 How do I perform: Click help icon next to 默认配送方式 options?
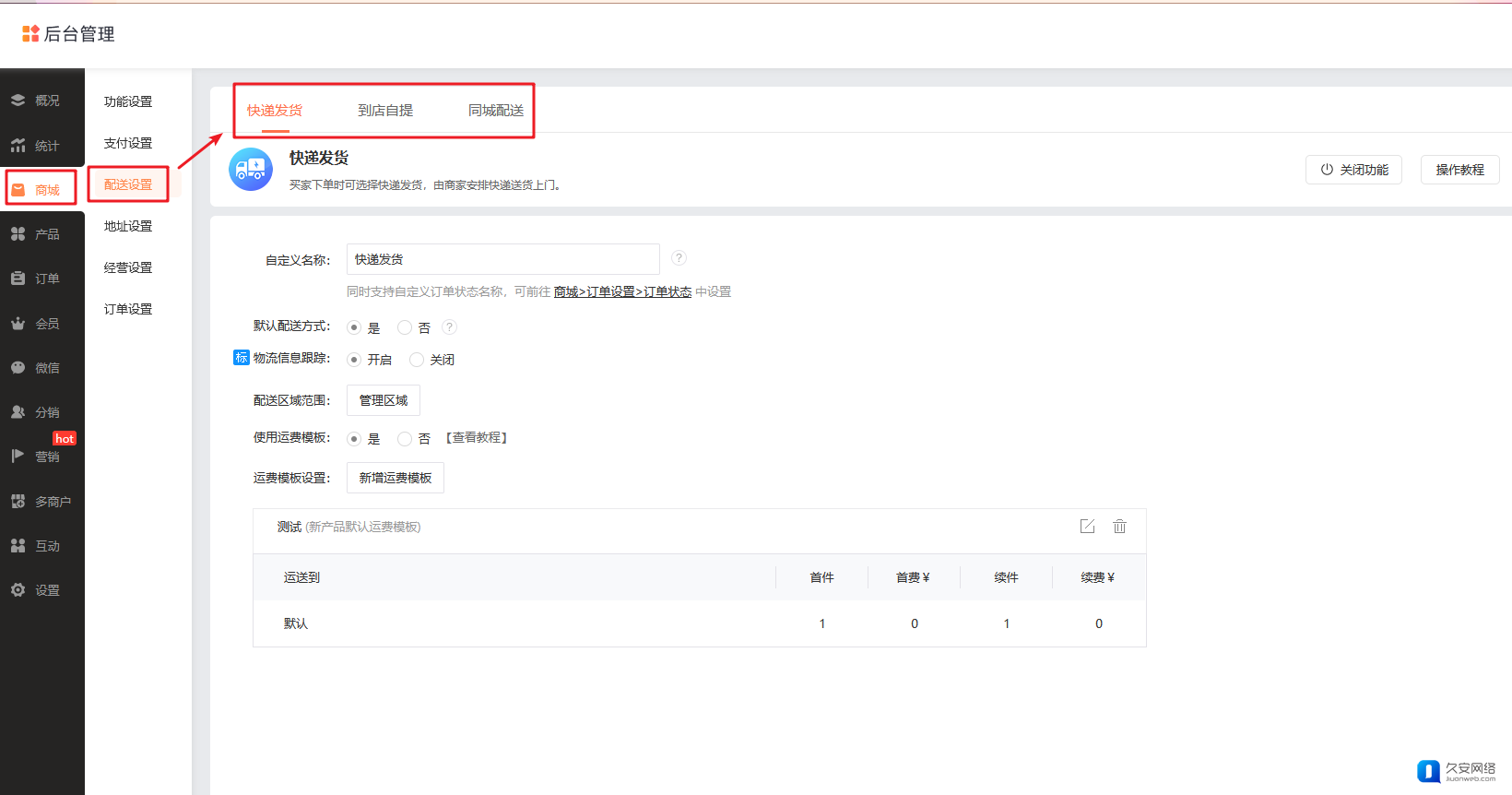pos(449,326)
